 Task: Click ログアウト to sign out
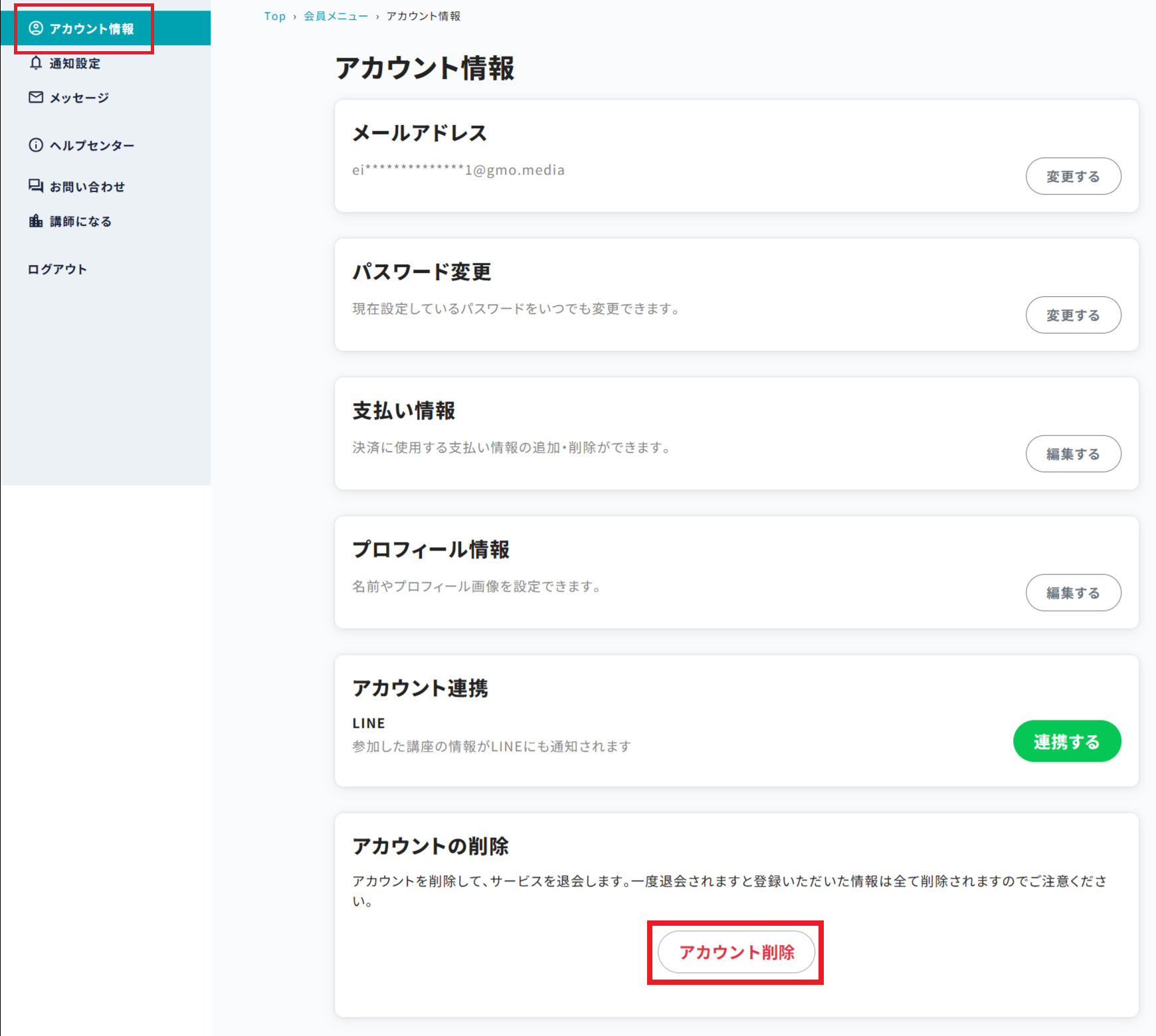[57, 270]
